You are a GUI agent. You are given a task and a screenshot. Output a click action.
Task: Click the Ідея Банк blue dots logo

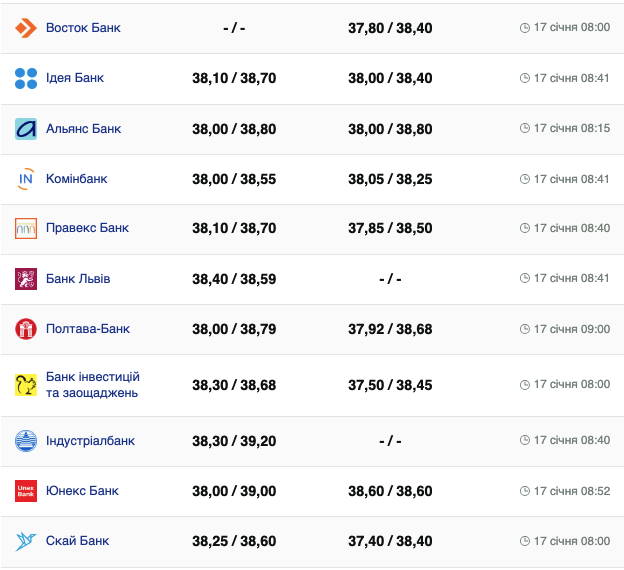coord(26,78)
